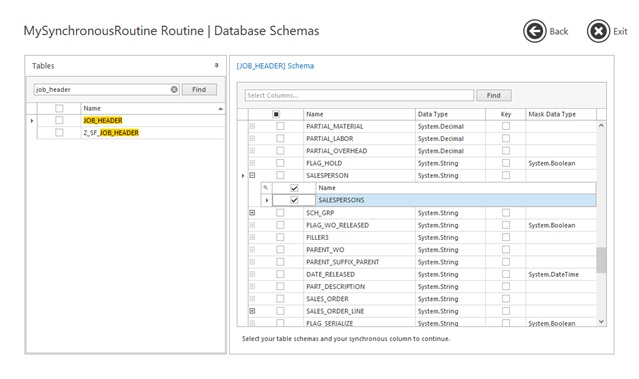
Task: Expand the FLAG_WO_RELEASED row
Action: [x=252, y=225]
